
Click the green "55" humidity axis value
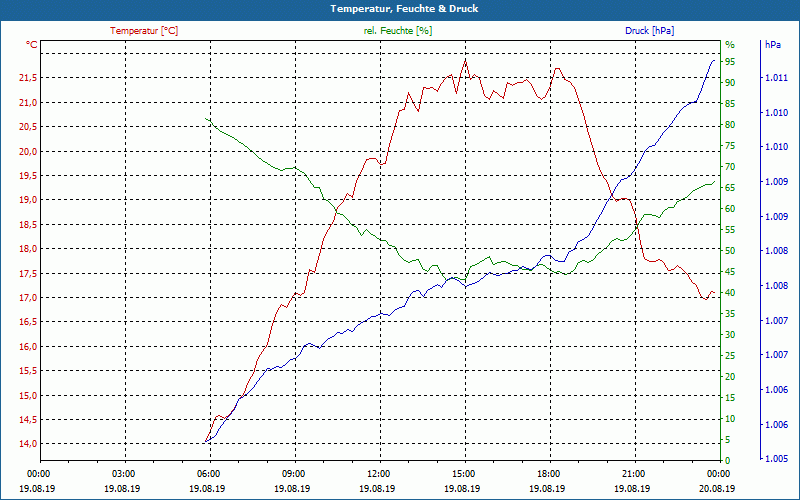(x=730, y=230)
